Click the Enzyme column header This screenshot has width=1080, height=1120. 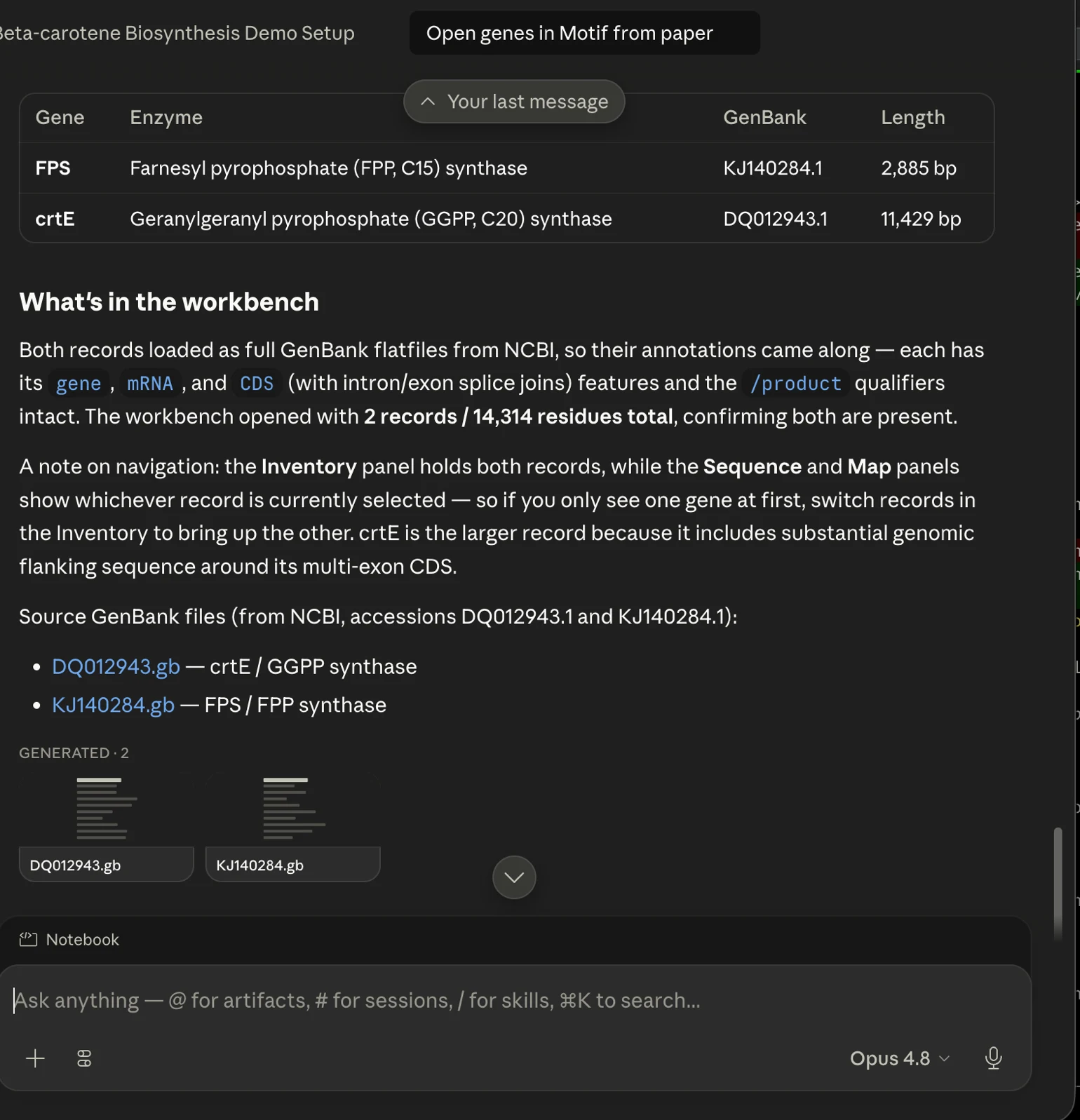coord(166,117)
